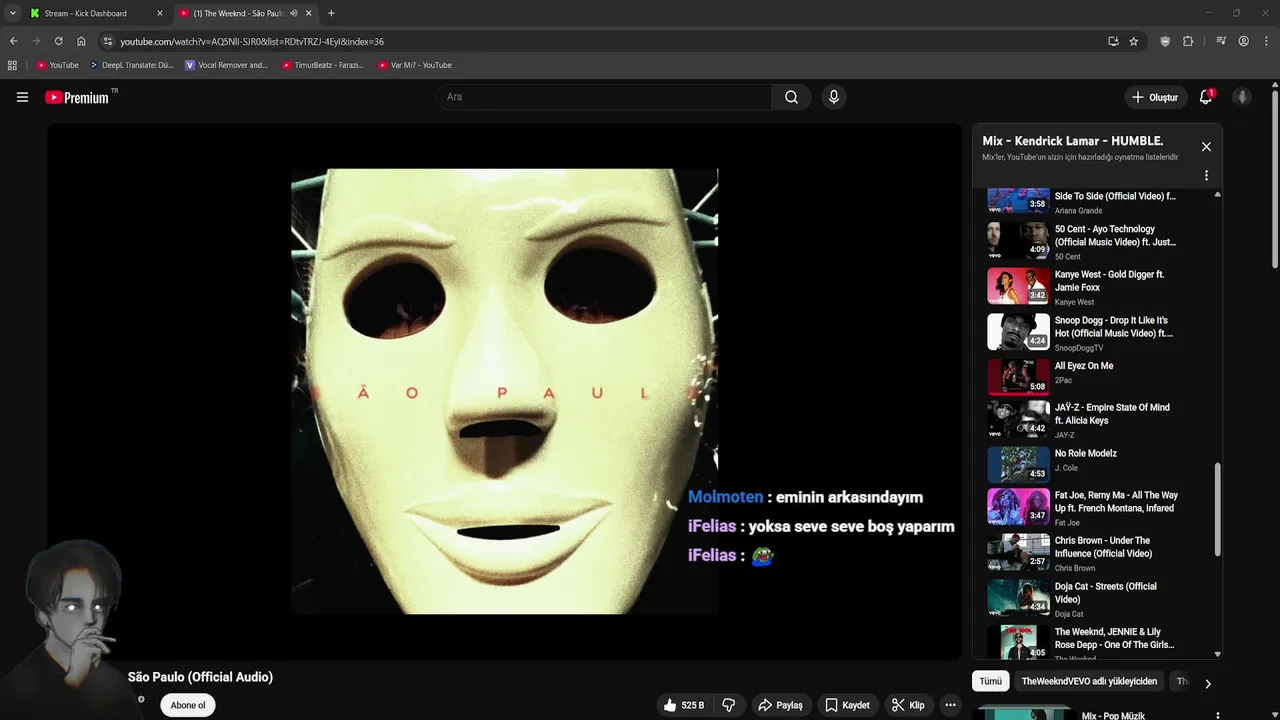This screenshot has height=720, width=1280.
Task: Focus the youtube.com address bar
Action: click(x=600, y=41)
